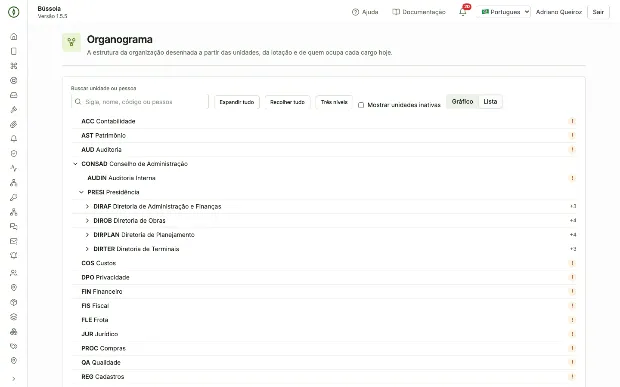Screen dimensions: 620x387
Task: Click the warning badge on AUDIN Auditoria Interna row
Action: (572, 178)
